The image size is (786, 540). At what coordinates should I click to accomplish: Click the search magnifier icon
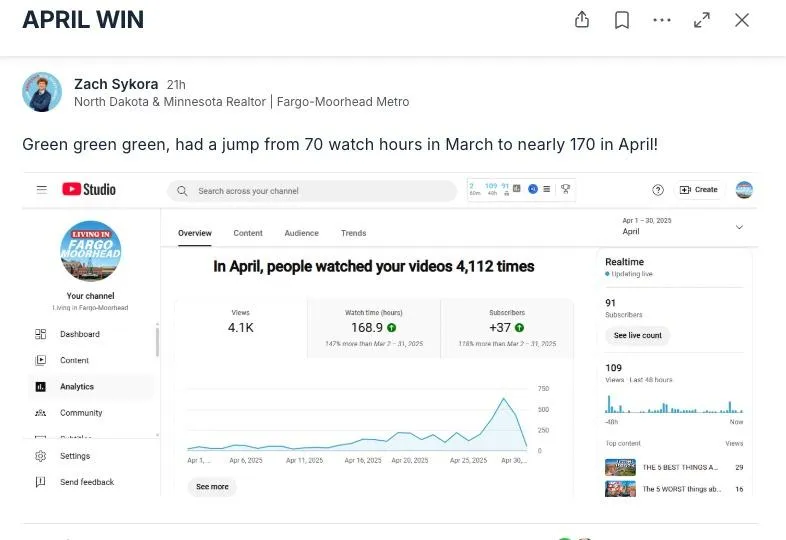(182, 191)
